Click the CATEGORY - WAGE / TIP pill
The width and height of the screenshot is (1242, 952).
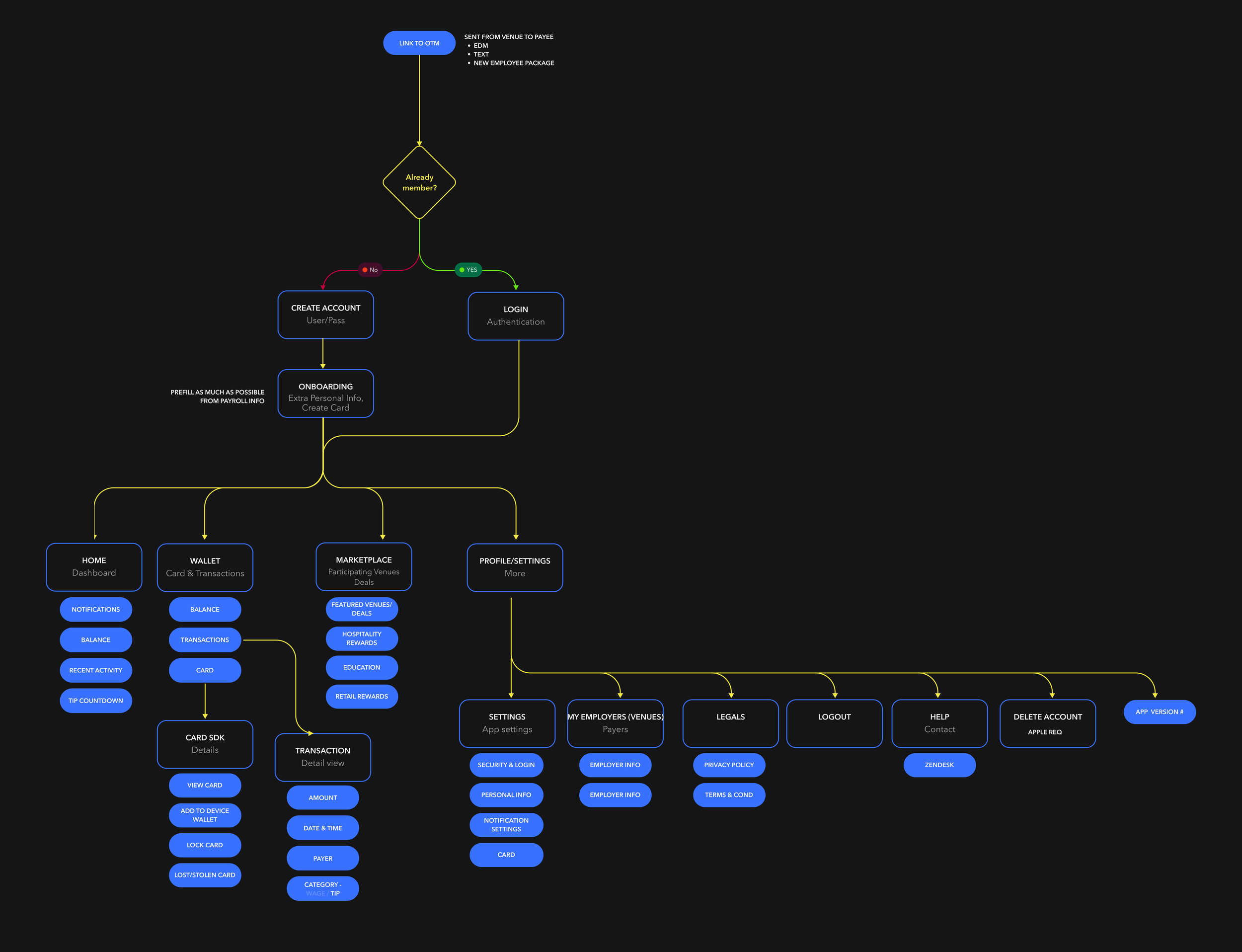(x=322, y=888)
